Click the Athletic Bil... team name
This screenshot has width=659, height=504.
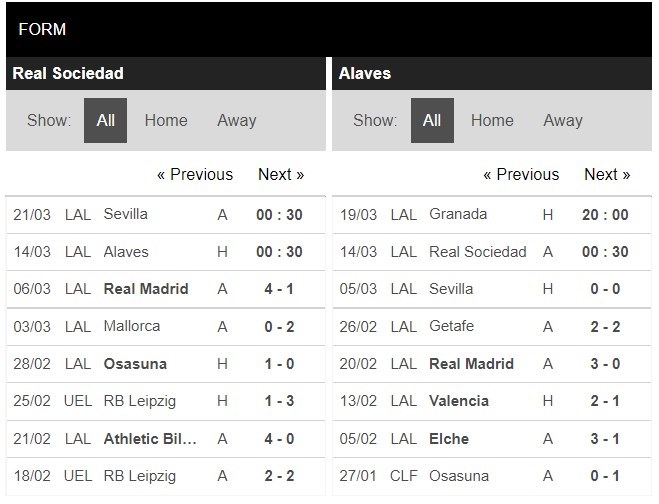[150, 439]
